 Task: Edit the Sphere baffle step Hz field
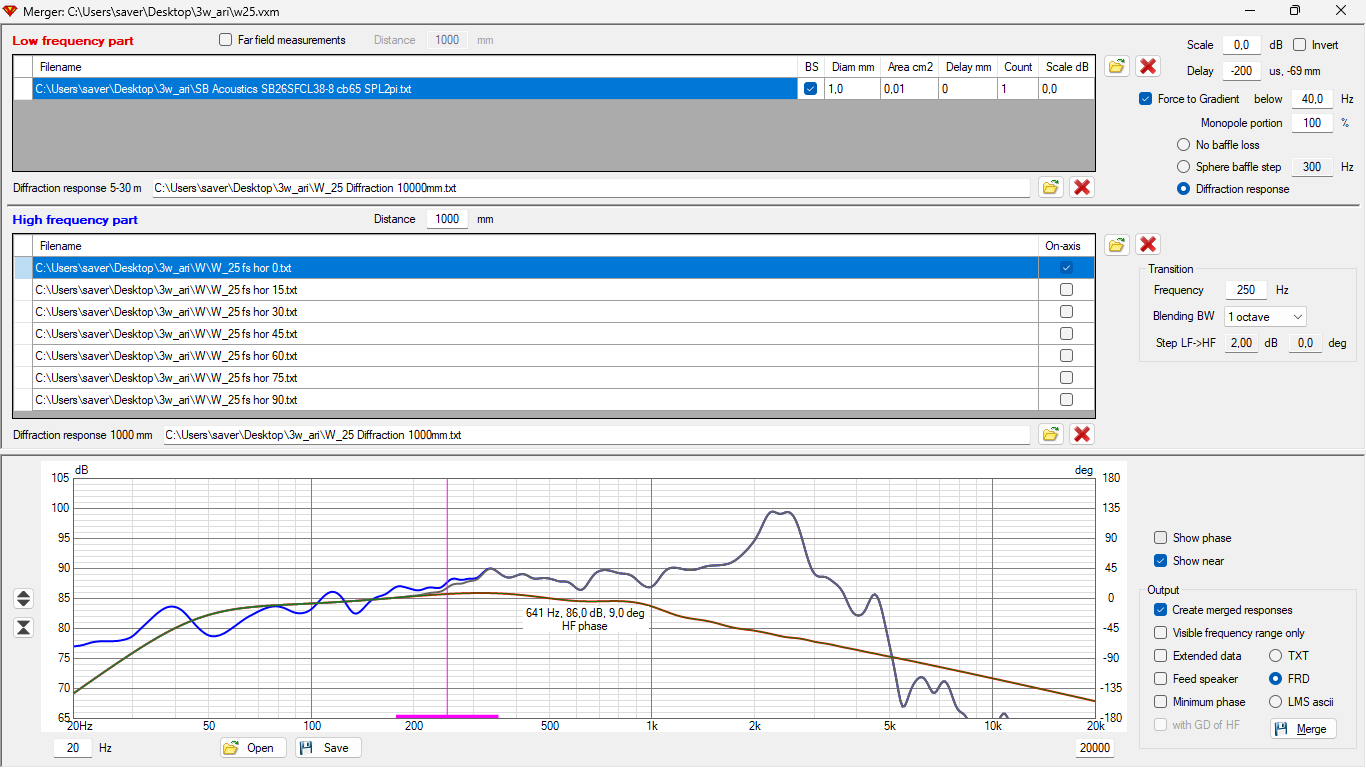[1312, 167]
